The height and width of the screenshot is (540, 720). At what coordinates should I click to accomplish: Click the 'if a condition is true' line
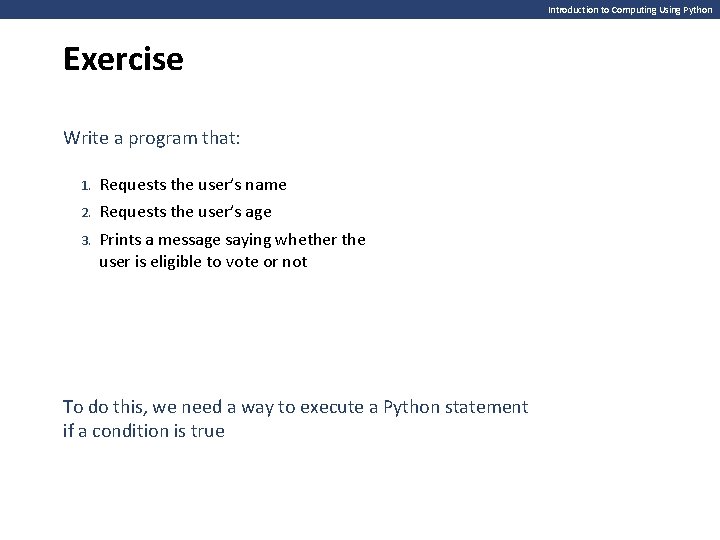point(144,431)
